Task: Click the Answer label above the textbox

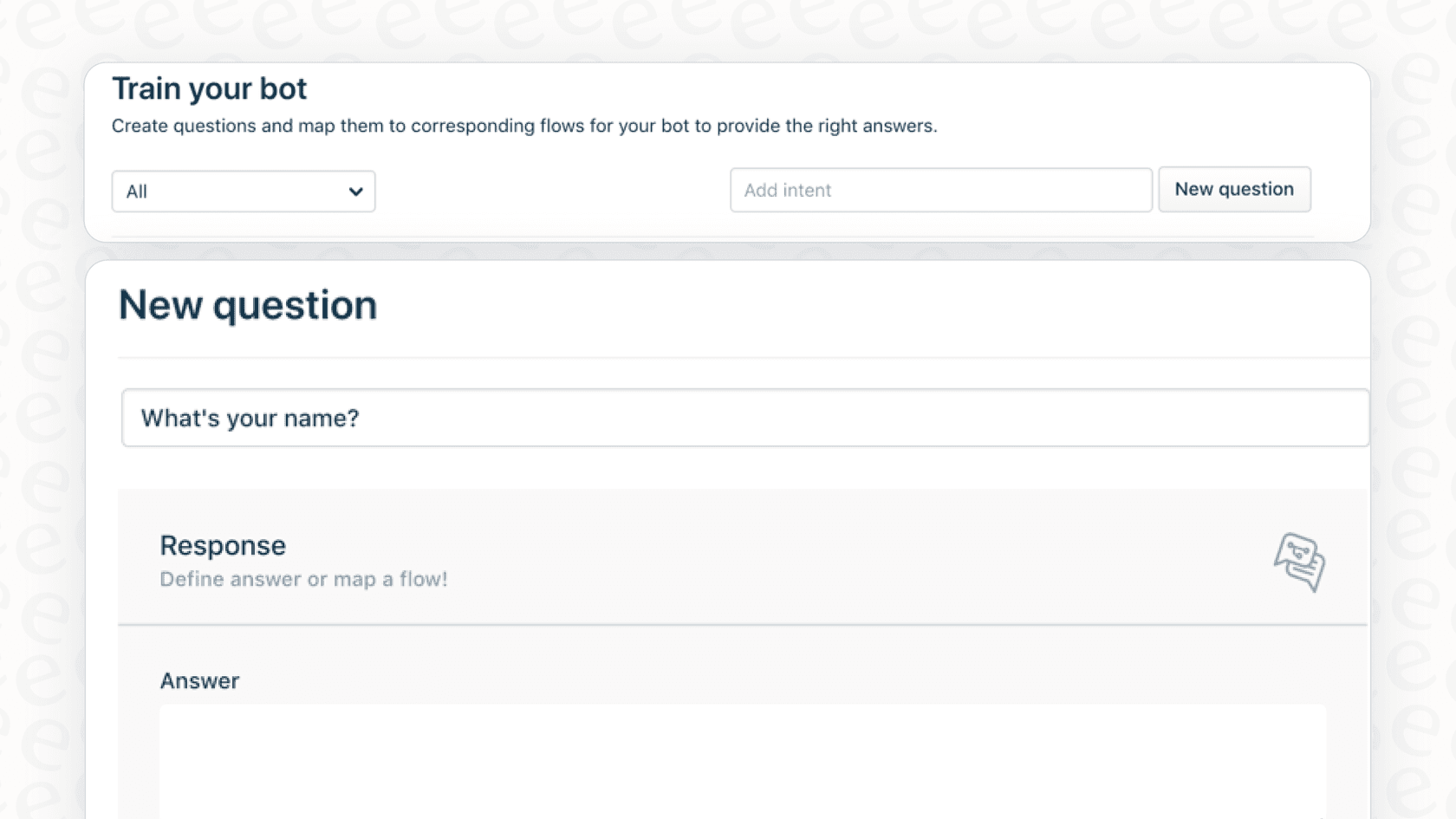Action: click(x=199, y=681)
